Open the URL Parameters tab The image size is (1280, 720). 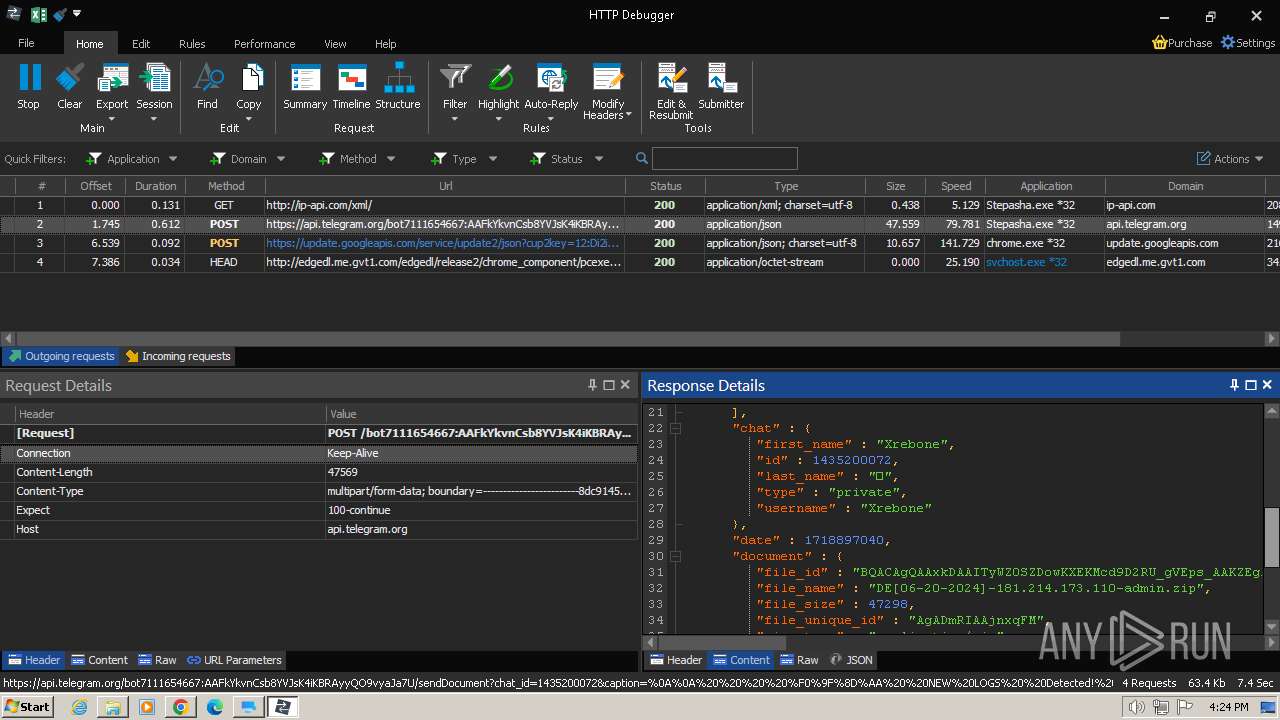coord(234,660)
